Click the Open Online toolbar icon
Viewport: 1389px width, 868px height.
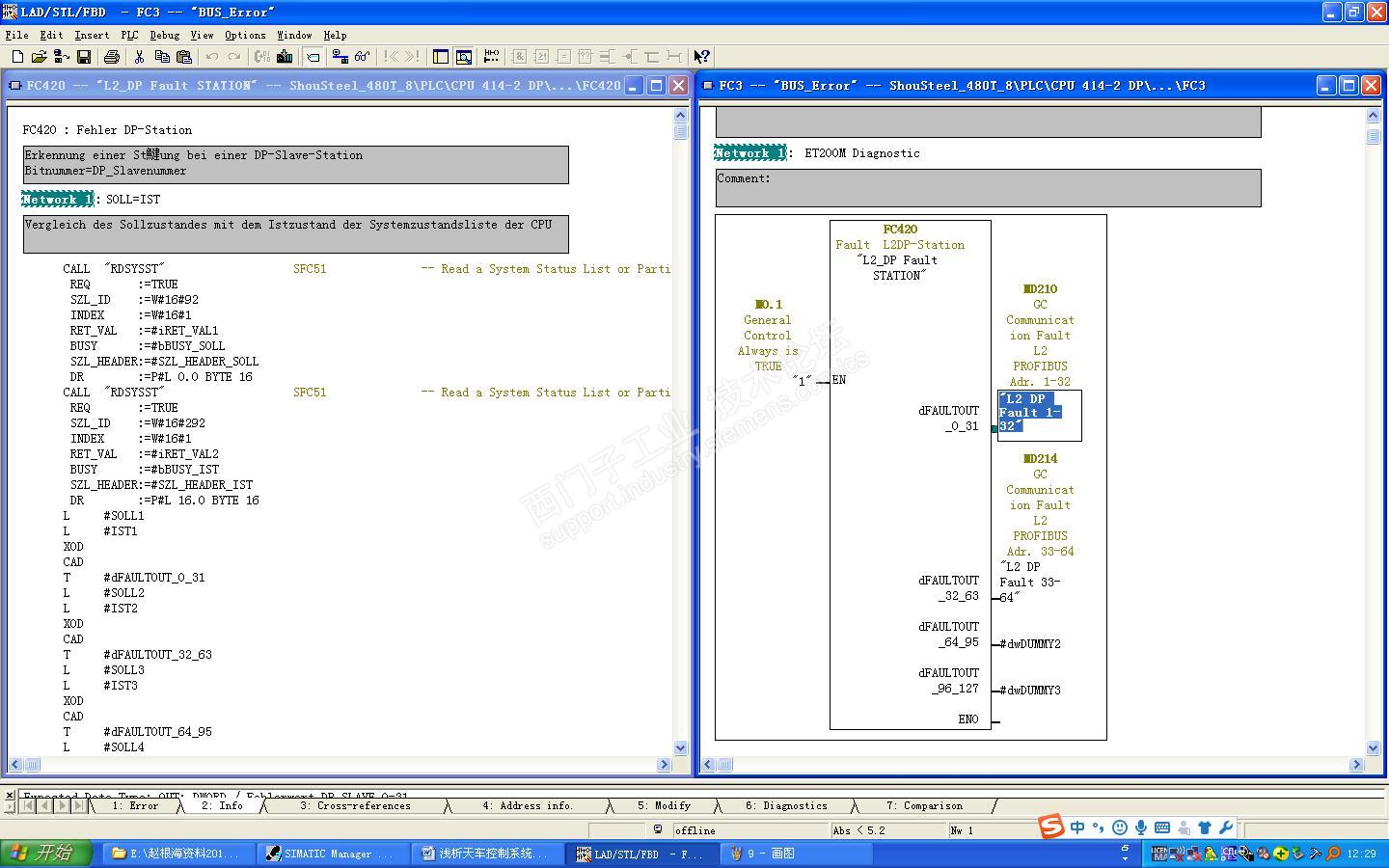point(61,57)
